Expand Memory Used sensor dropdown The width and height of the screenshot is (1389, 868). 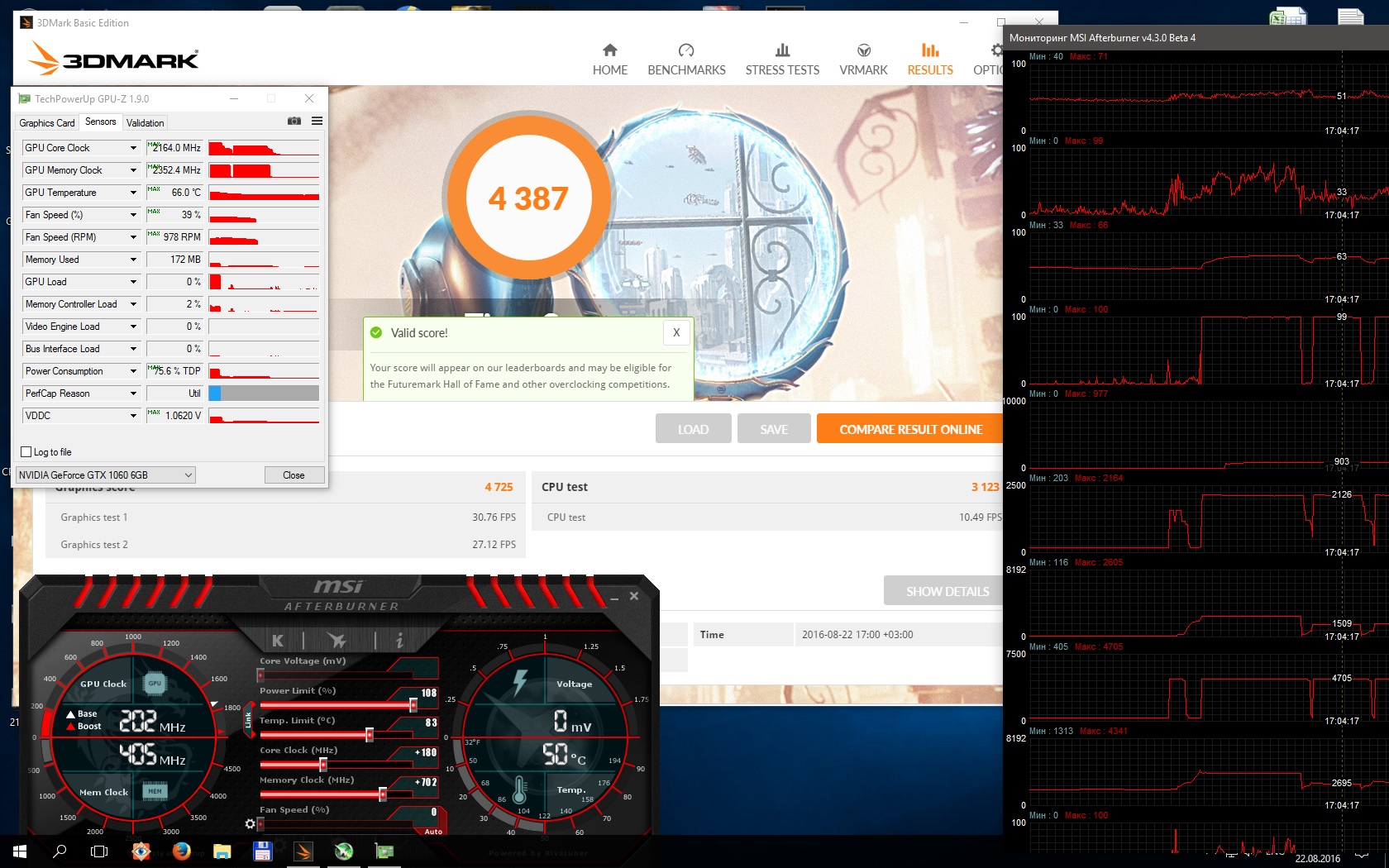(x=133, y=260)
